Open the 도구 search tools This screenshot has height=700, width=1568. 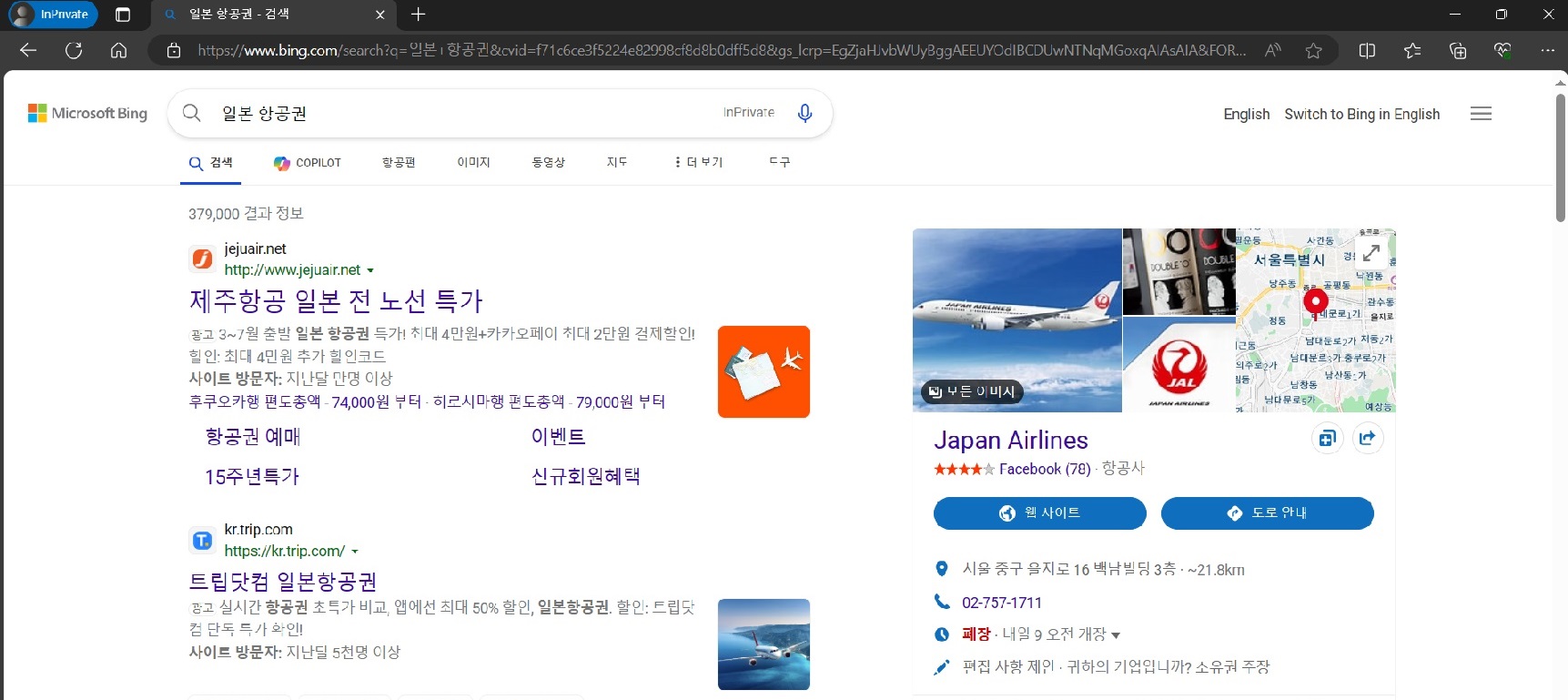pyautogui.click(x=779, y=162)
